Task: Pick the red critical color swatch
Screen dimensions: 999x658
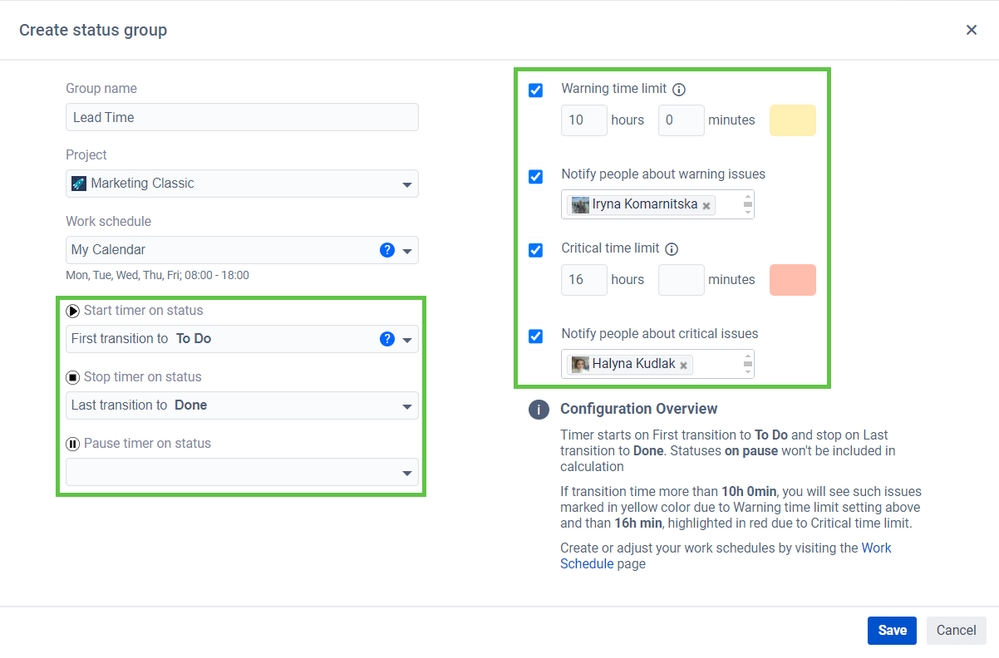Action: (x=793, y=280)
